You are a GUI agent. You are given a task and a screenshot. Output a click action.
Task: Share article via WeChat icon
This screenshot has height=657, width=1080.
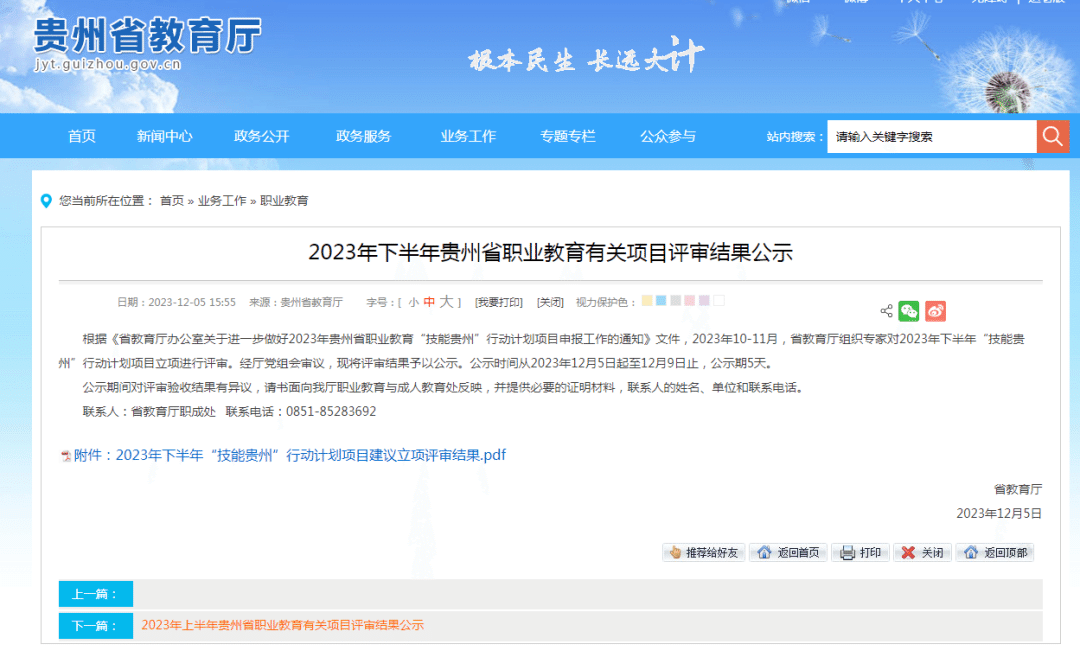[x=908, y=311]
